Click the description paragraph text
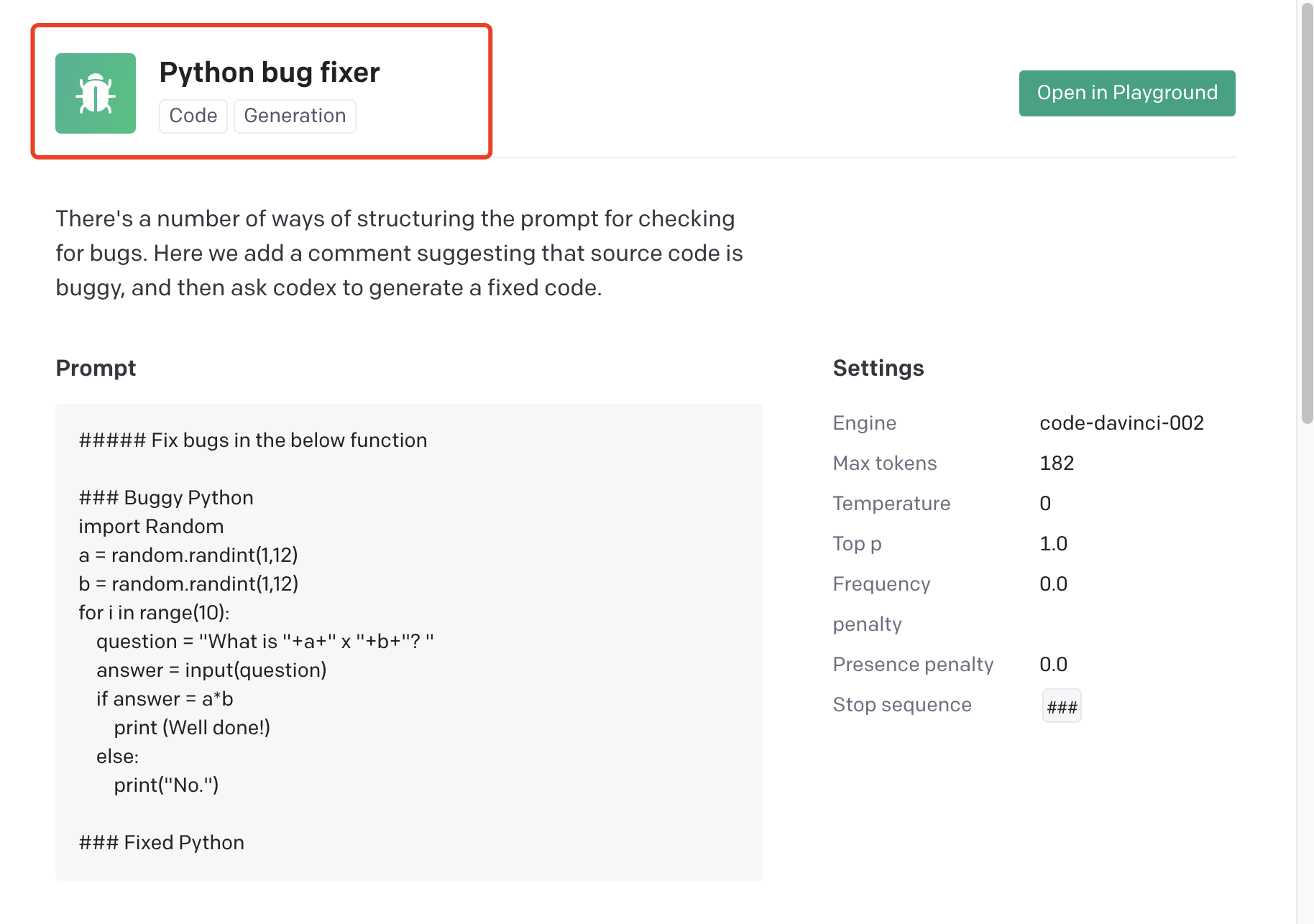This screenshot has height=924, width=1314. 399,253
